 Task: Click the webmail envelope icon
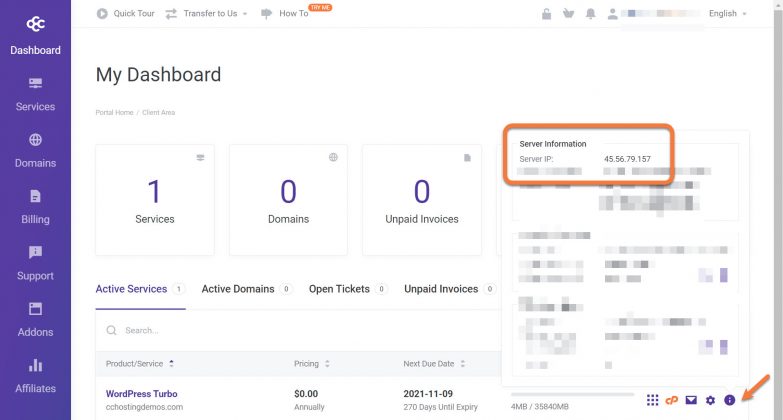(x=691, y=400)
